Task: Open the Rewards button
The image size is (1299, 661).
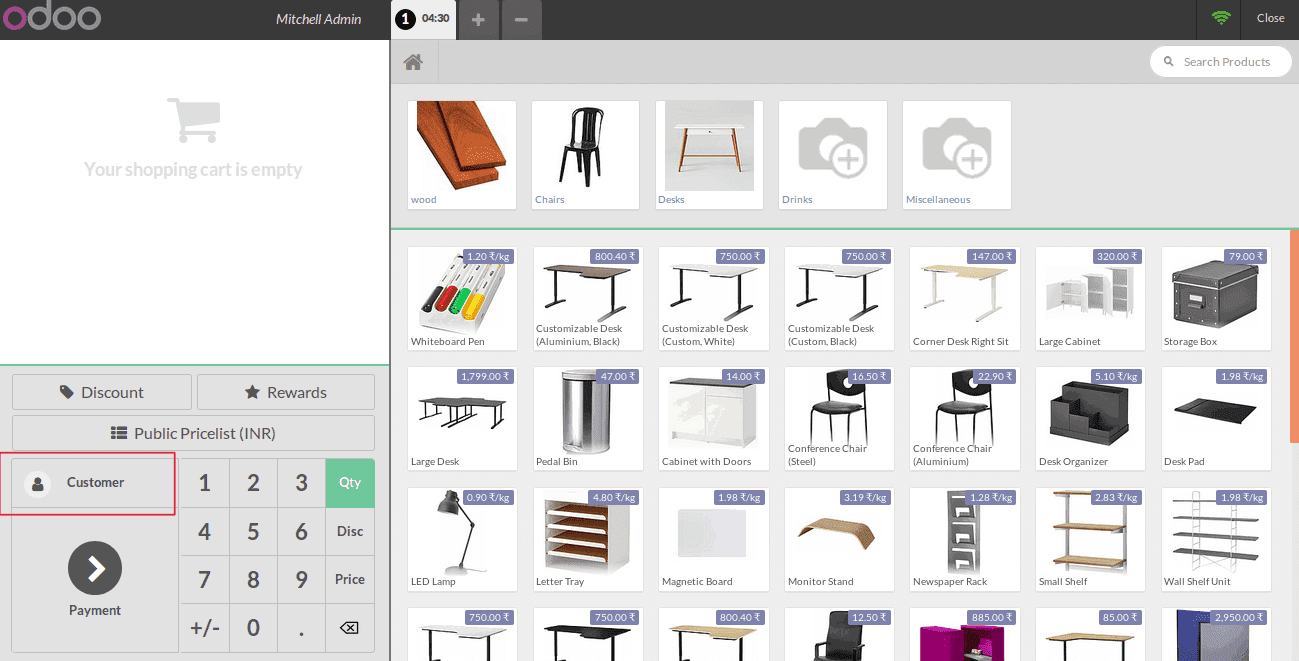Action: 286,392
